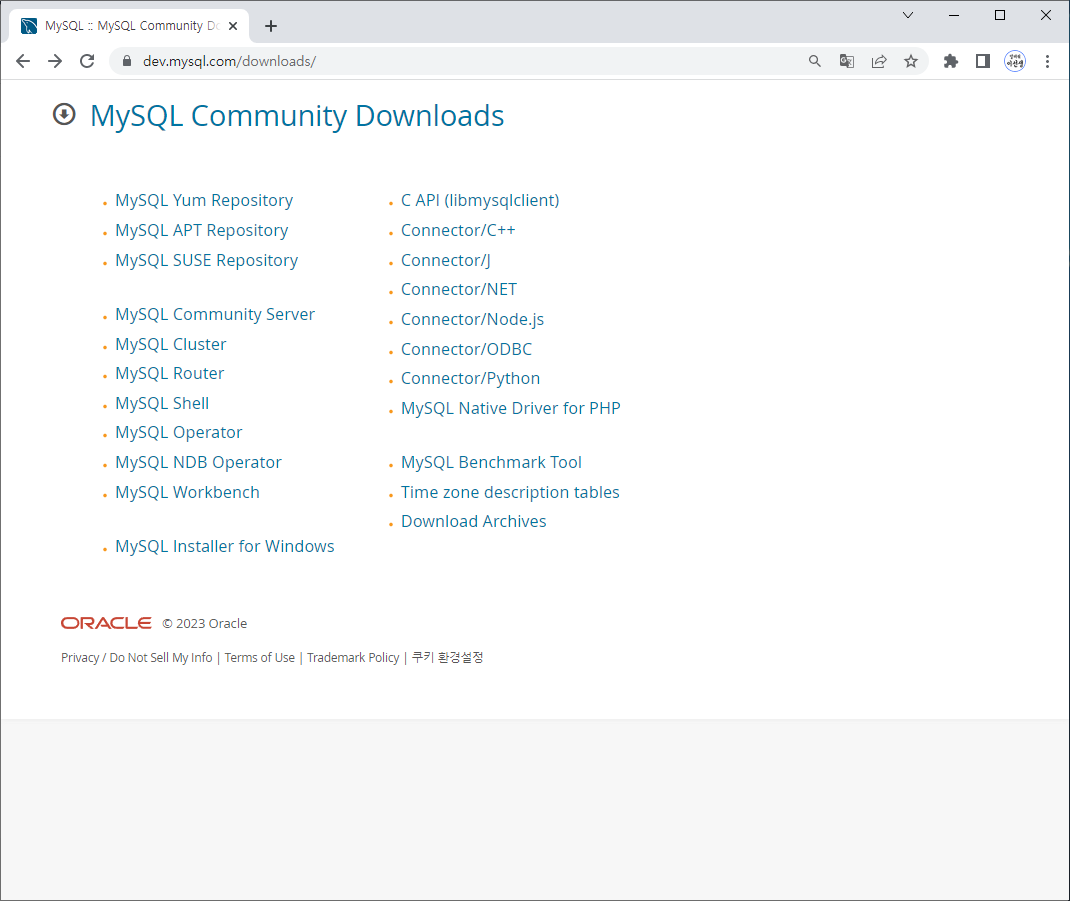Open MySQL SUSE Repository link
Image resolution: width=1070 pixels, height=901 pixels.
pyautogui.click(x=207, y=261)
